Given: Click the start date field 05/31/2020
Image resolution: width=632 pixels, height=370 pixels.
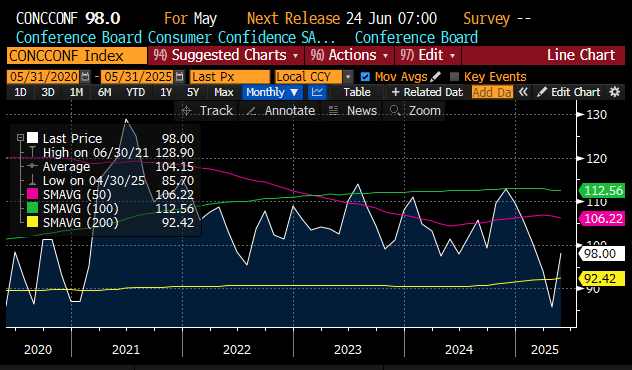Looking at the screenshot, I should click(44, 77).
